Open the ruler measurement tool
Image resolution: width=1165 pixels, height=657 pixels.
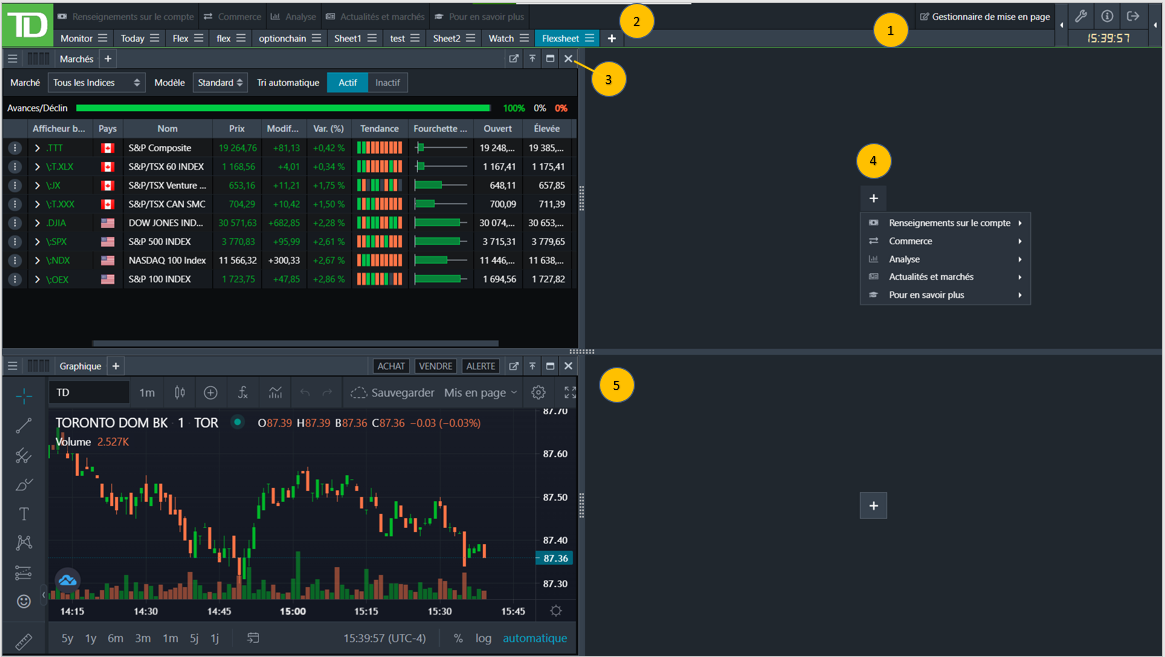tap(24, 640)
